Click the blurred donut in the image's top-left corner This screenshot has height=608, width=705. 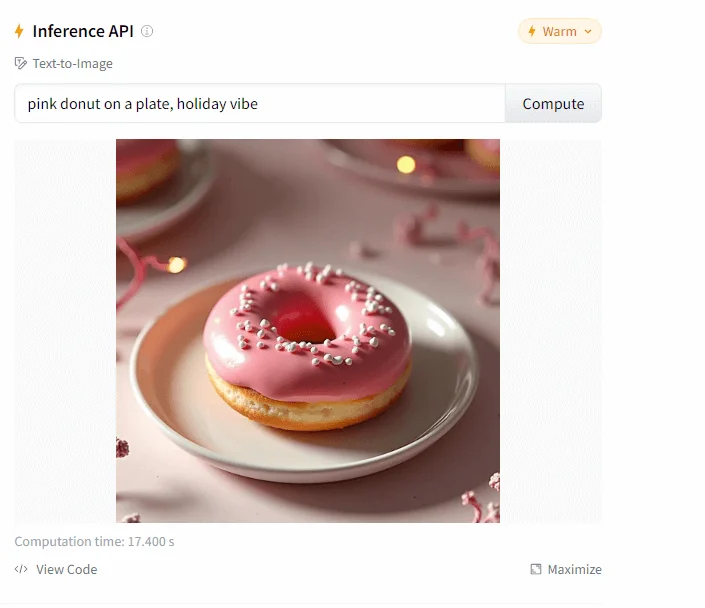click(x=145, y=168)
